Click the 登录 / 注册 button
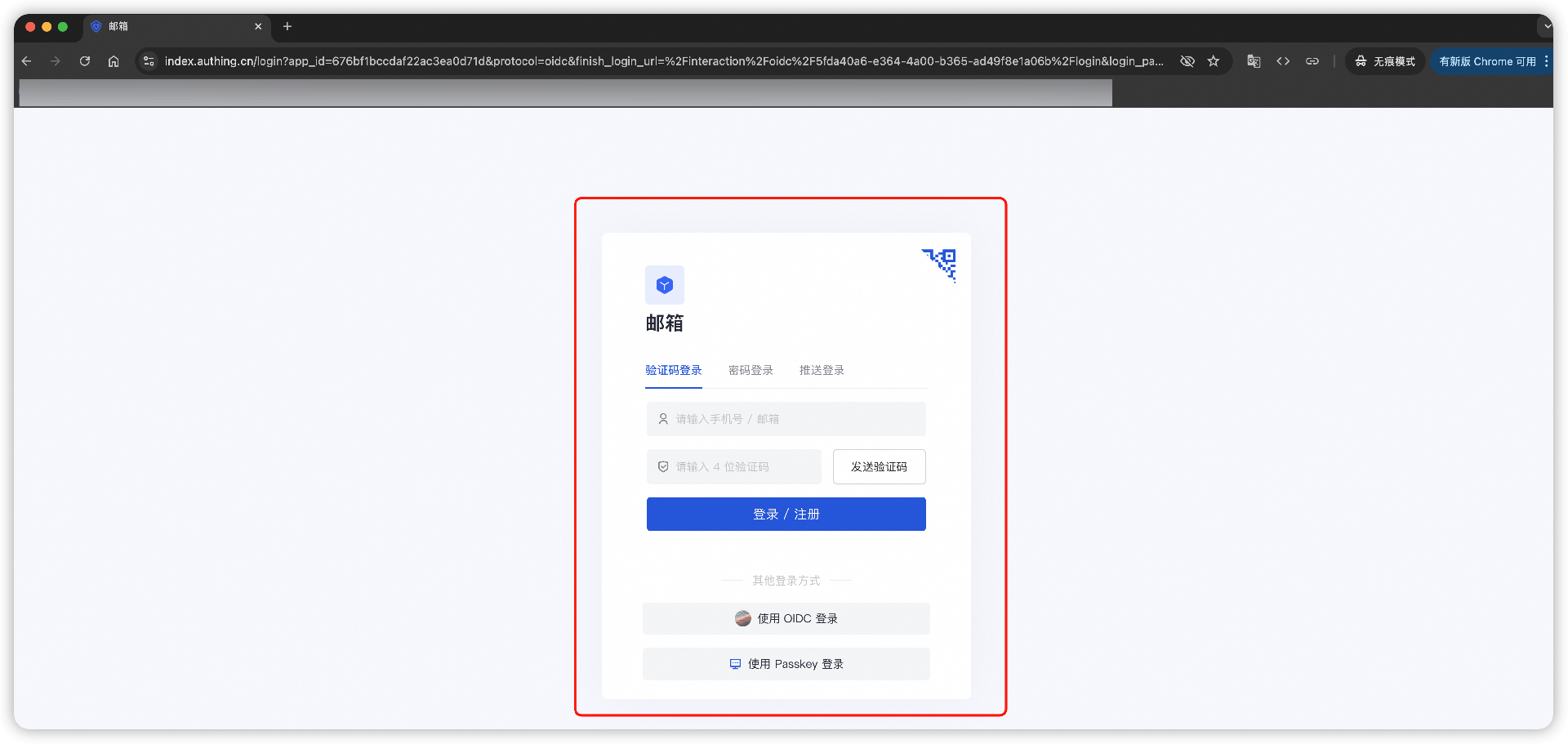Image resolution: width=1568 pixels, height=744 pixels. 786,514
